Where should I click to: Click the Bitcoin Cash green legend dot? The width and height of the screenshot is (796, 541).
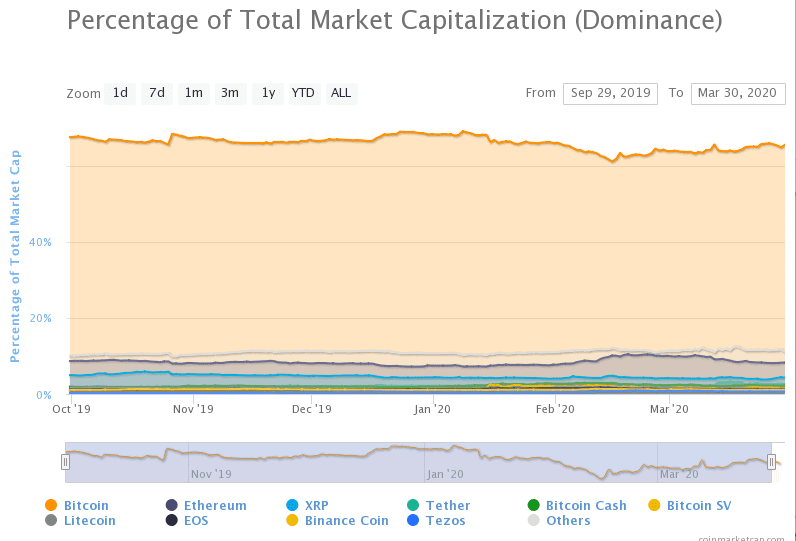point(534,505)
